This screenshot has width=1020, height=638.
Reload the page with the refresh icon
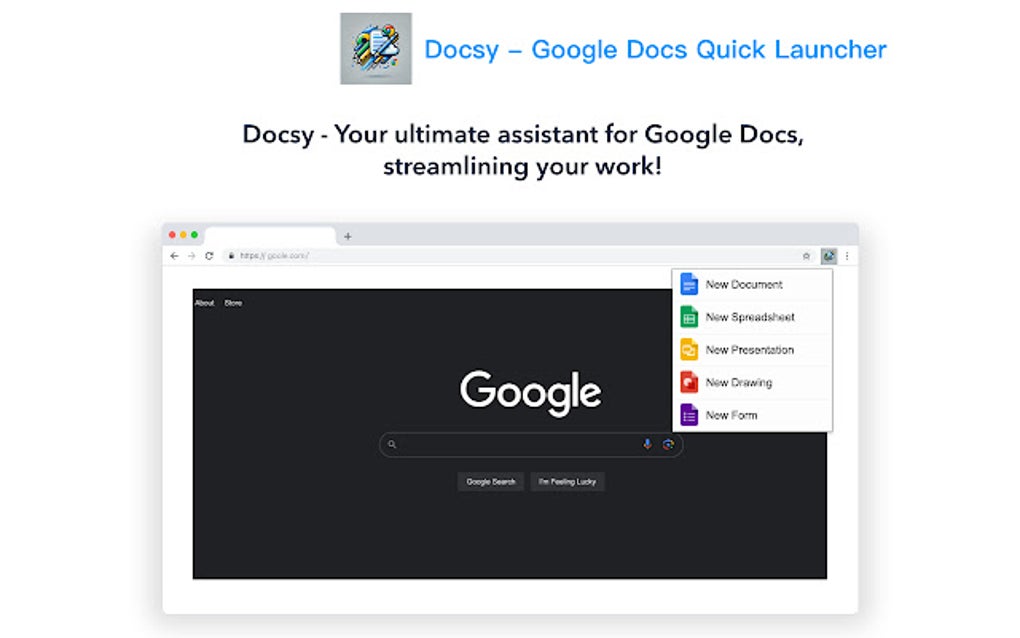tap(207, 256)
